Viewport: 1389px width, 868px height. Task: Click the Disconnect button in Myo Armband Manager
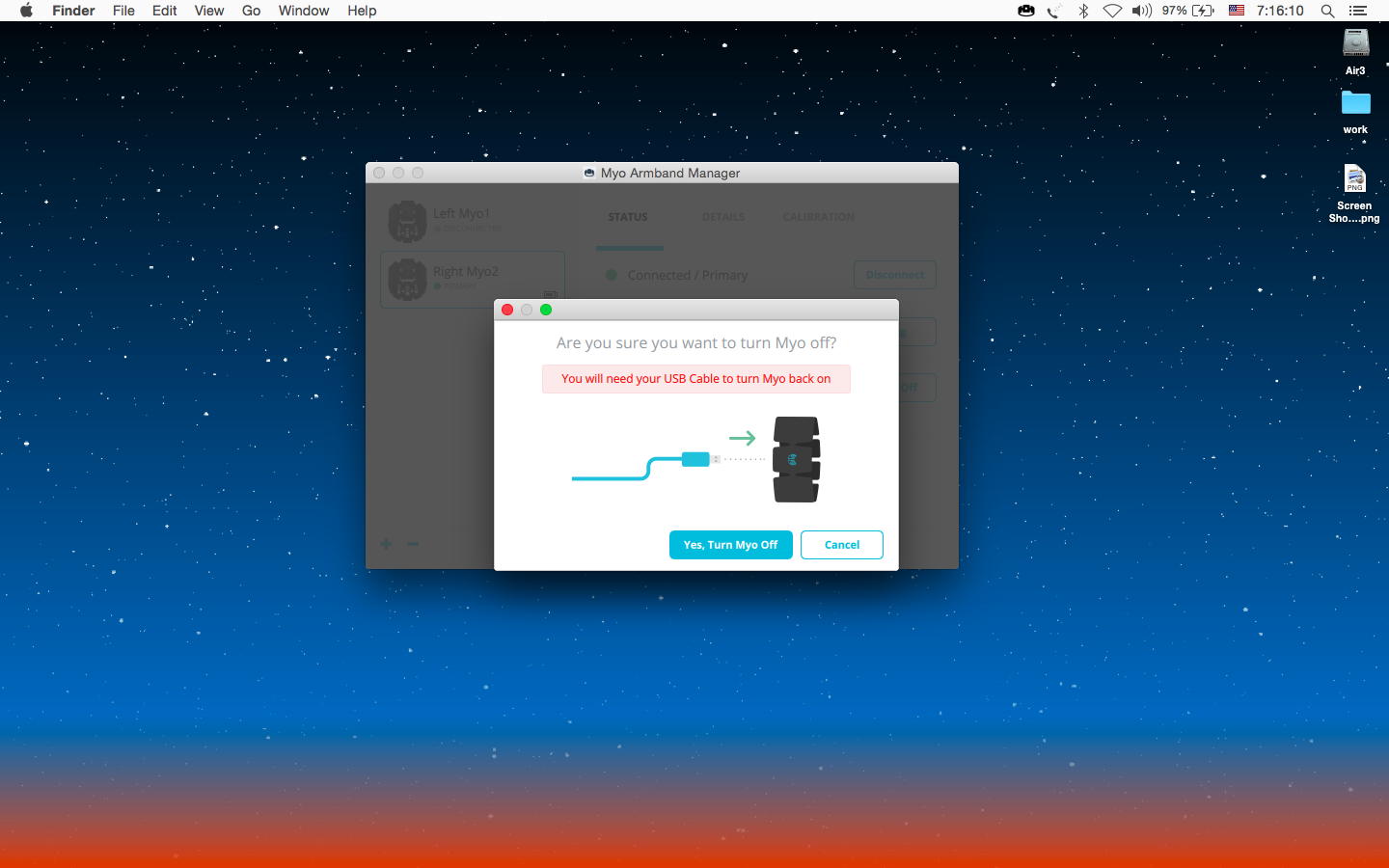pyautogui.click(x=895, y=275)
